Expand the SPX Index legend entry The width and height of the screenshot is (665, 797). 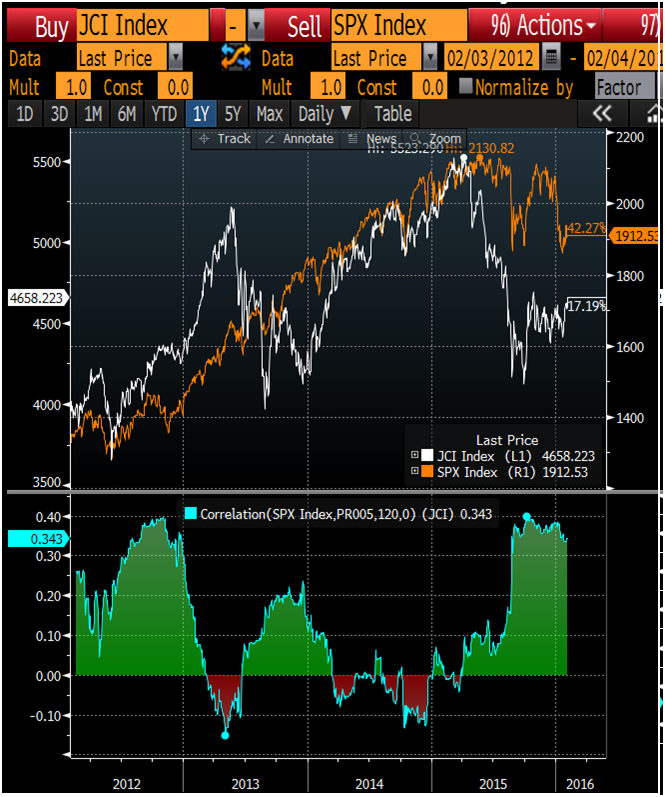pyautogui.click(x=414, y=471)
